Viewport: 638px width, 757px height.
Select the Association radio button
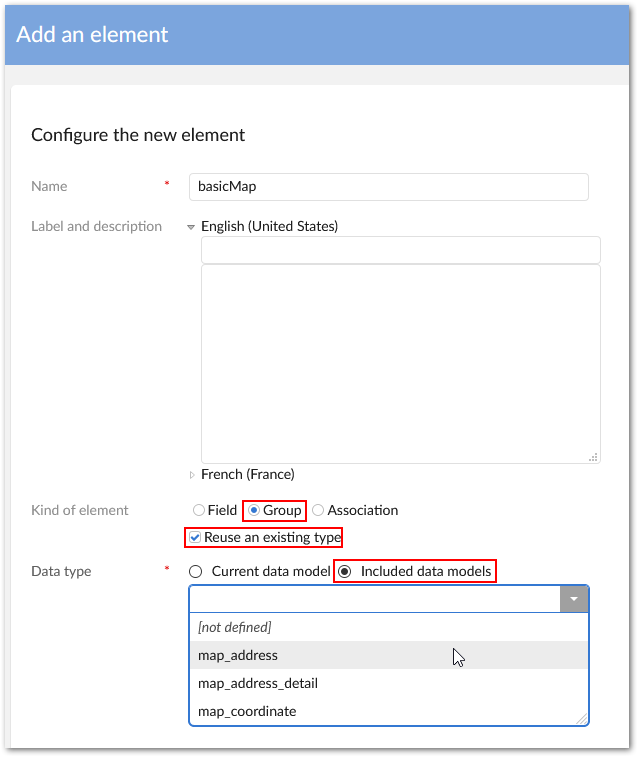click(x=318, y=510)
